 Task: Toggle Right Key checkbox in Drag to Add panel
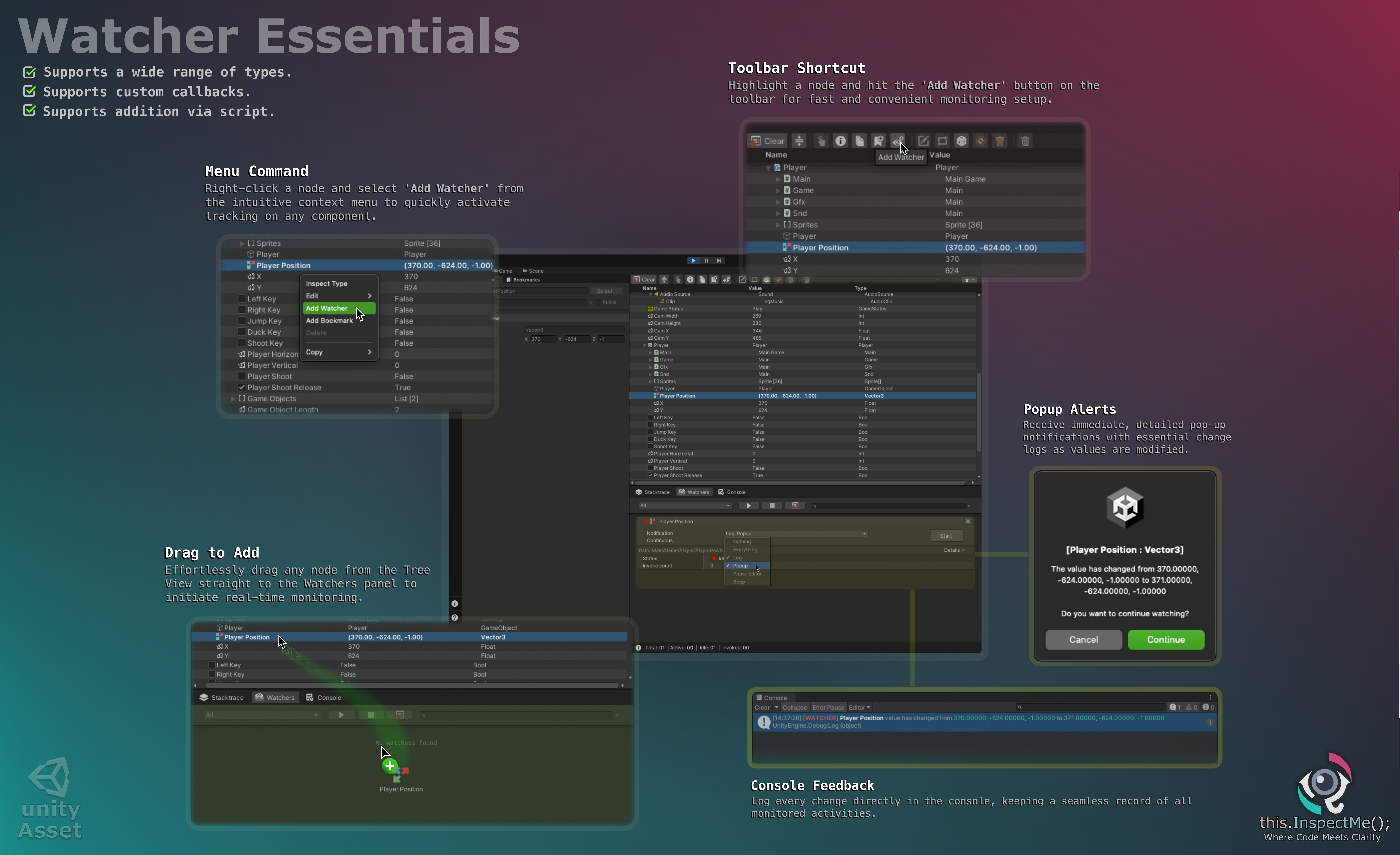coord(212,674)
